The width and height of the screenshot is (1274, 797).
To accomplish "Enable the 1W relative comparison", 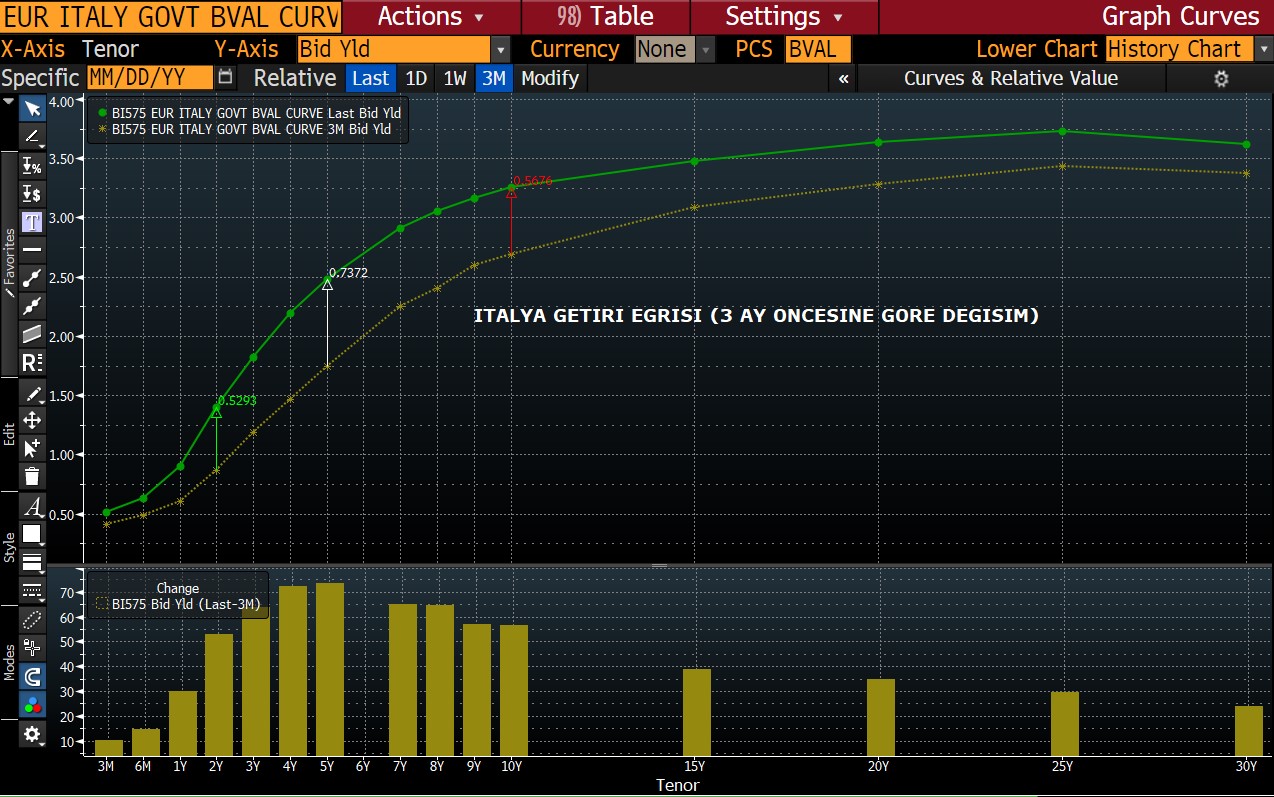I will [x=455, y=78].
